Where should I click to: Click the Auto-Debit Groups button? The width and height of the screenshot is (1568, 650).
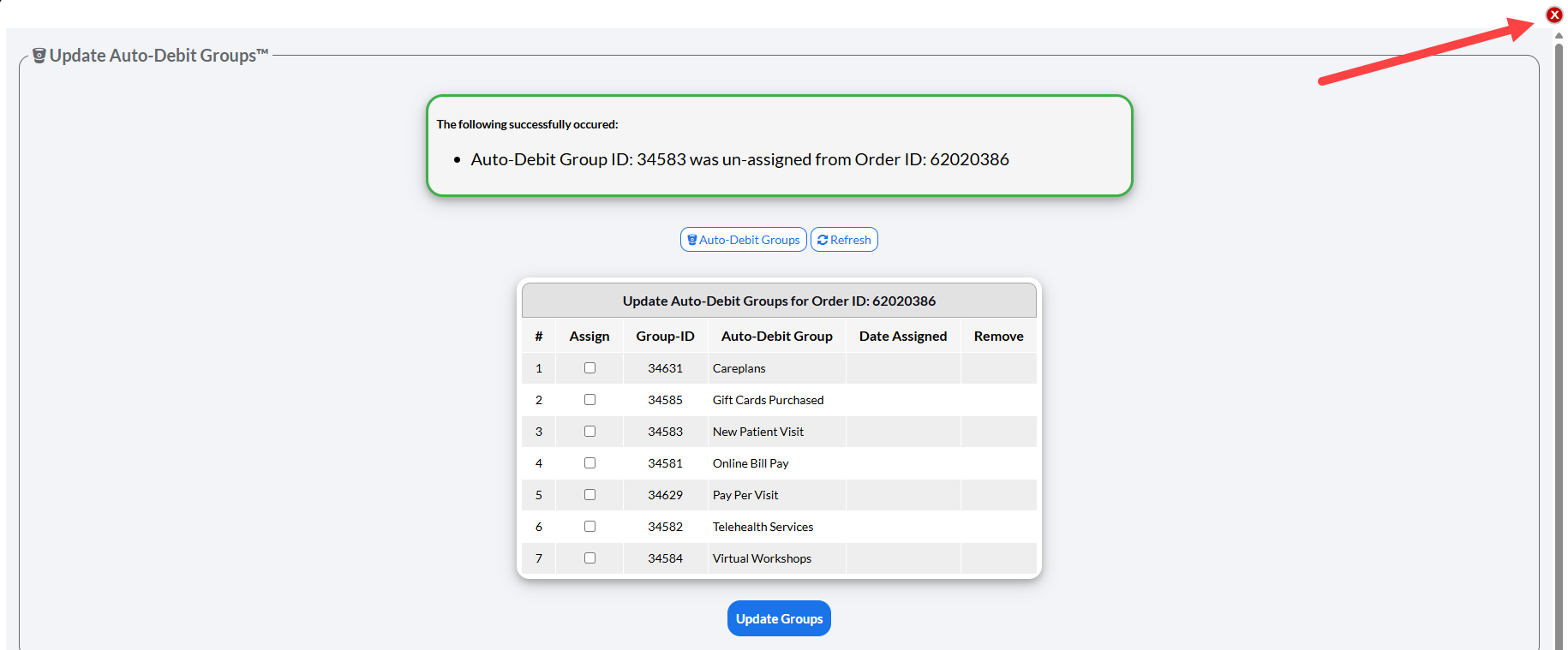tap(743, 240)
